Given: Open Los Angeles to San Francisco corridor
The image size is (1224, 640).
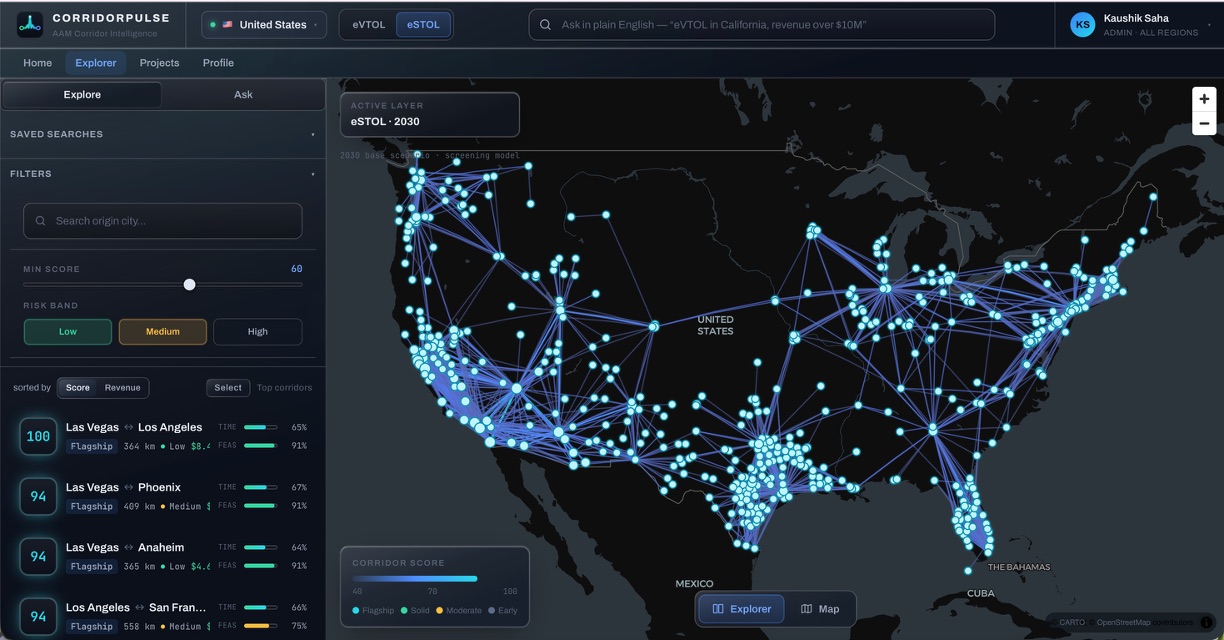Looking at the screenshot, I should click(x=162, y=616).
